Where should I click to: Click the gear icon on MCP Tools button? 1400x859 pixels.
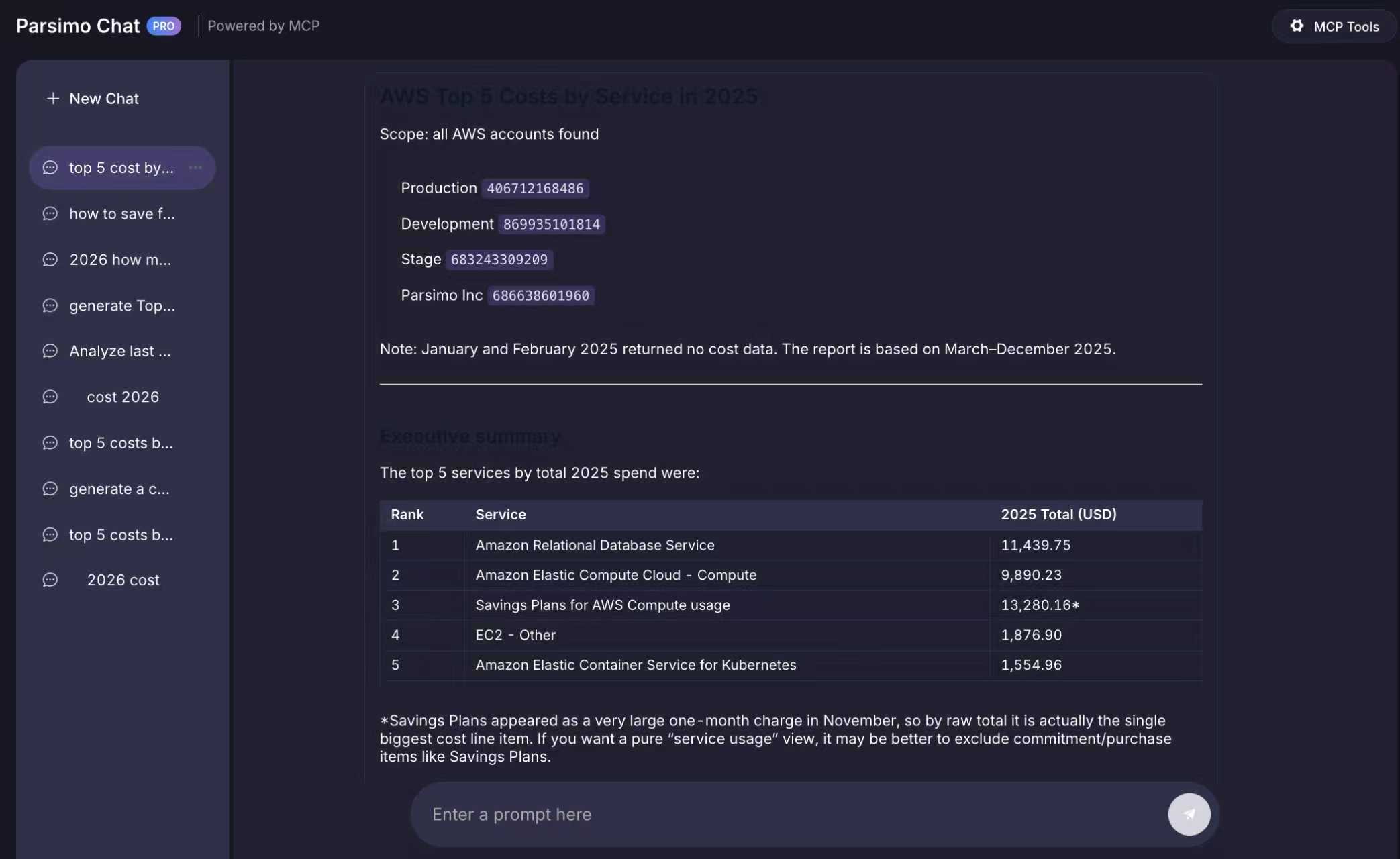tap(1297, 26)
